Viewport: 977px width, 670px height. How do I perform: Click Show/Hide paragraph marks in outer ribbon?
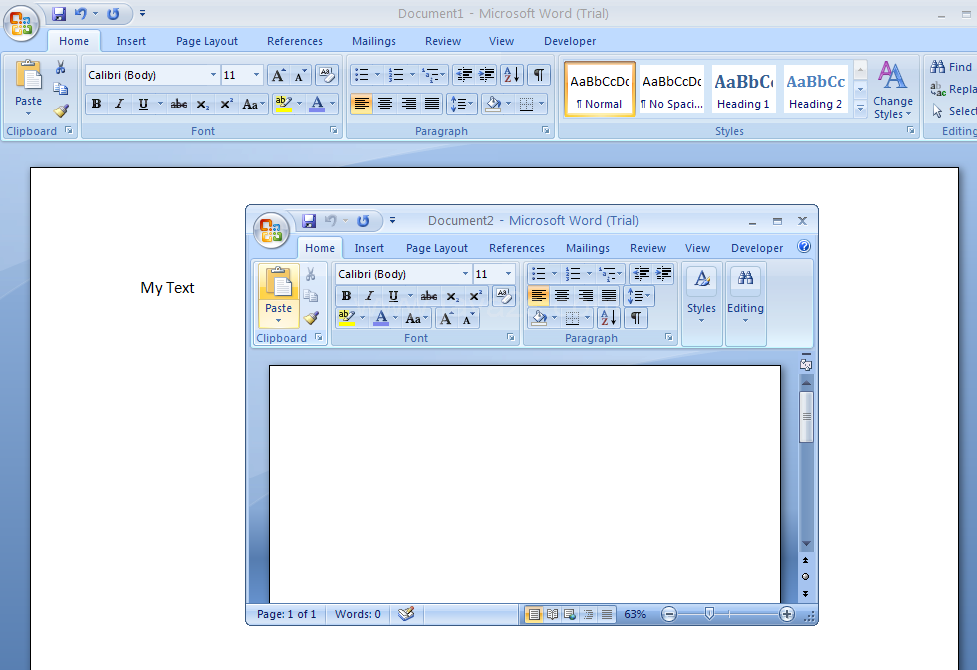pos(539,75)
